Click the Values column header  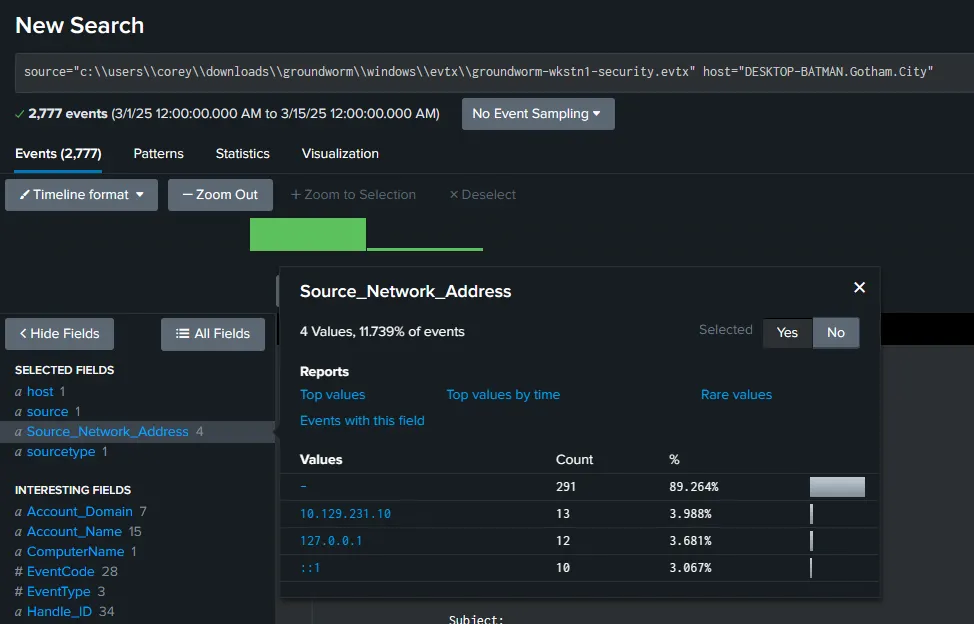[321, 459]
